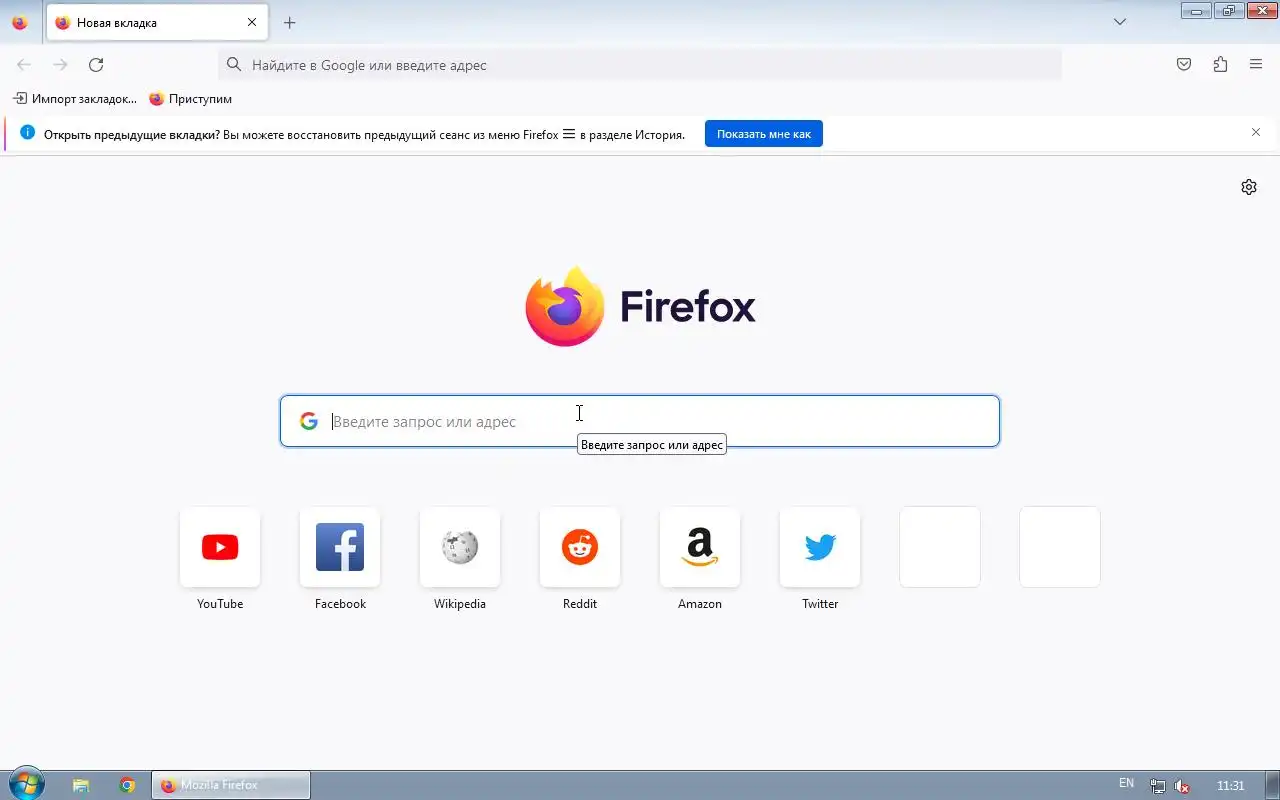1280x800 pixels.
Task: Click the Wikipedia label text
Action: 460,604
